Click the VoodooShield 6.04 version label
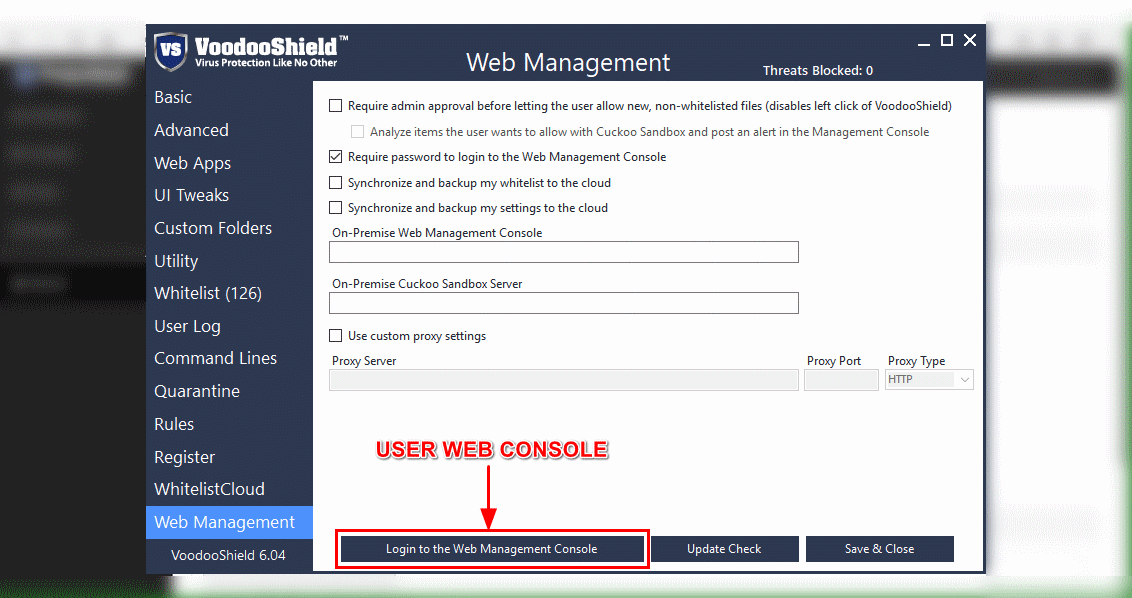Image resolution: width=1132 pixels, height=598 pixels. click(x=228, y=555)
